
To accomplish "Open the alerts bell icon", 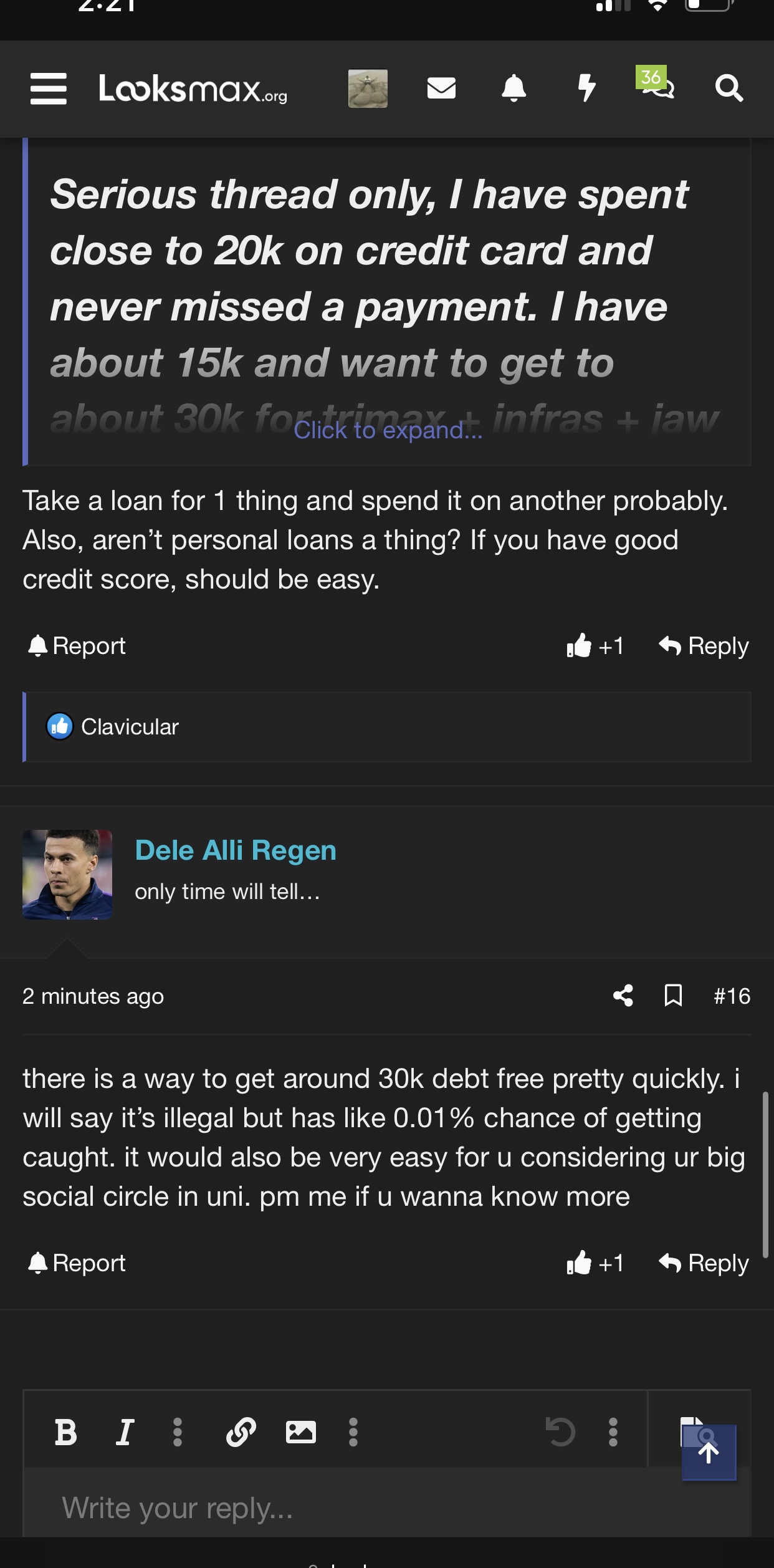I will pos(514,88).
